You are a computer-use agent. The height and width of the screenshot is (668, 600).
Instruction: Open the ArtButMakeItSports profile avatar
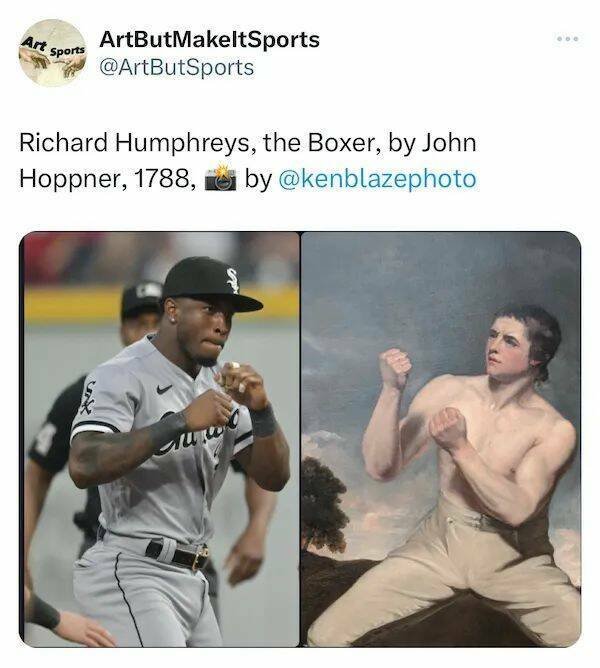point(53,53)
